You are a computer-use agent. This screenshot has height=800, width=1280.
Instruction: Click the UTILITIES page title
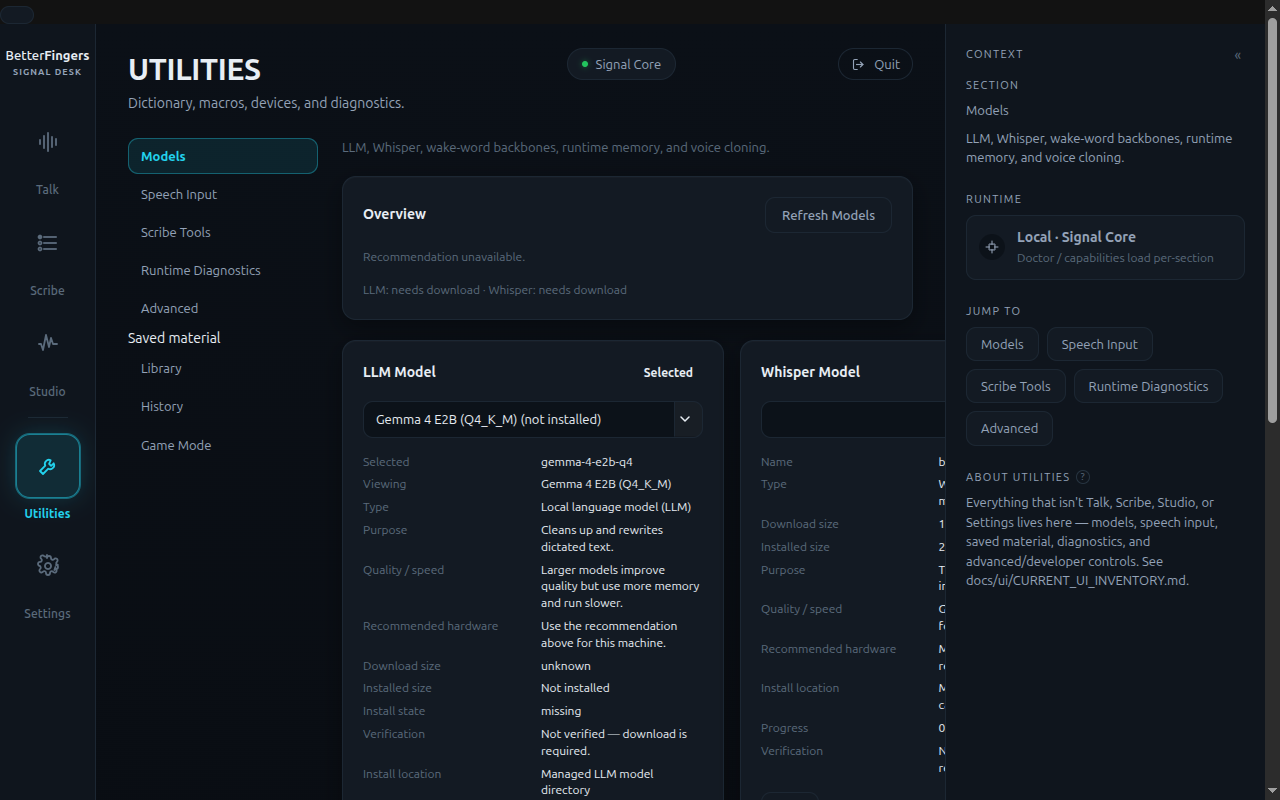(x=194, y=70)
